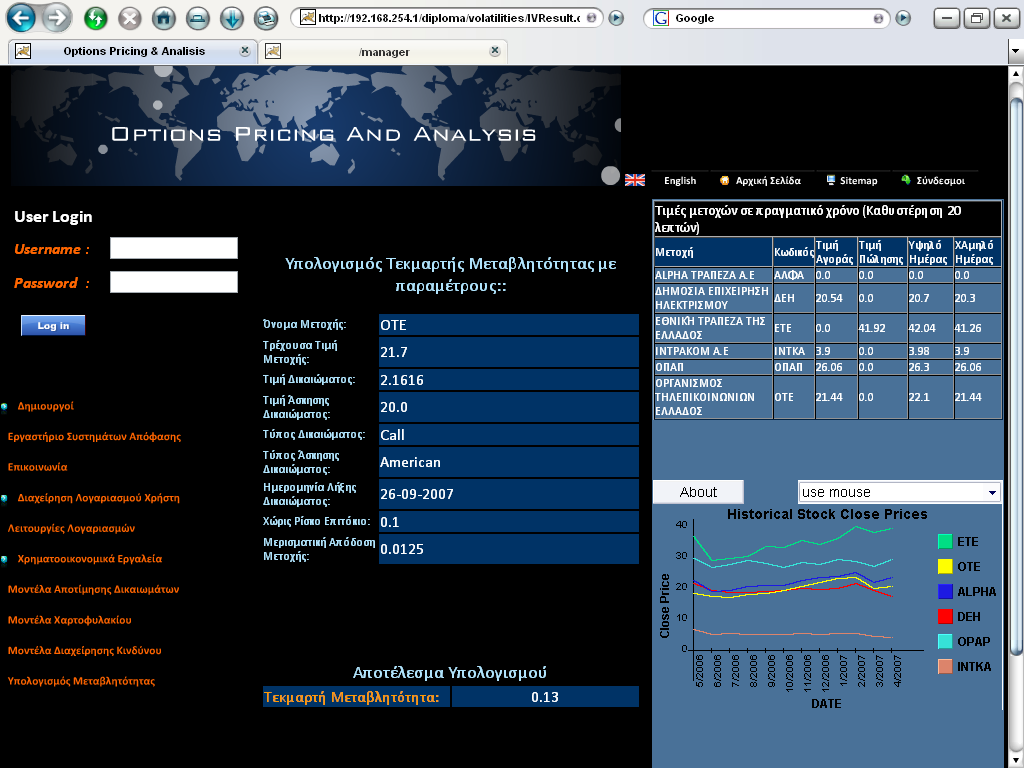
Task: Click the Go arrow next to the address bar
Action: (616, 18)
